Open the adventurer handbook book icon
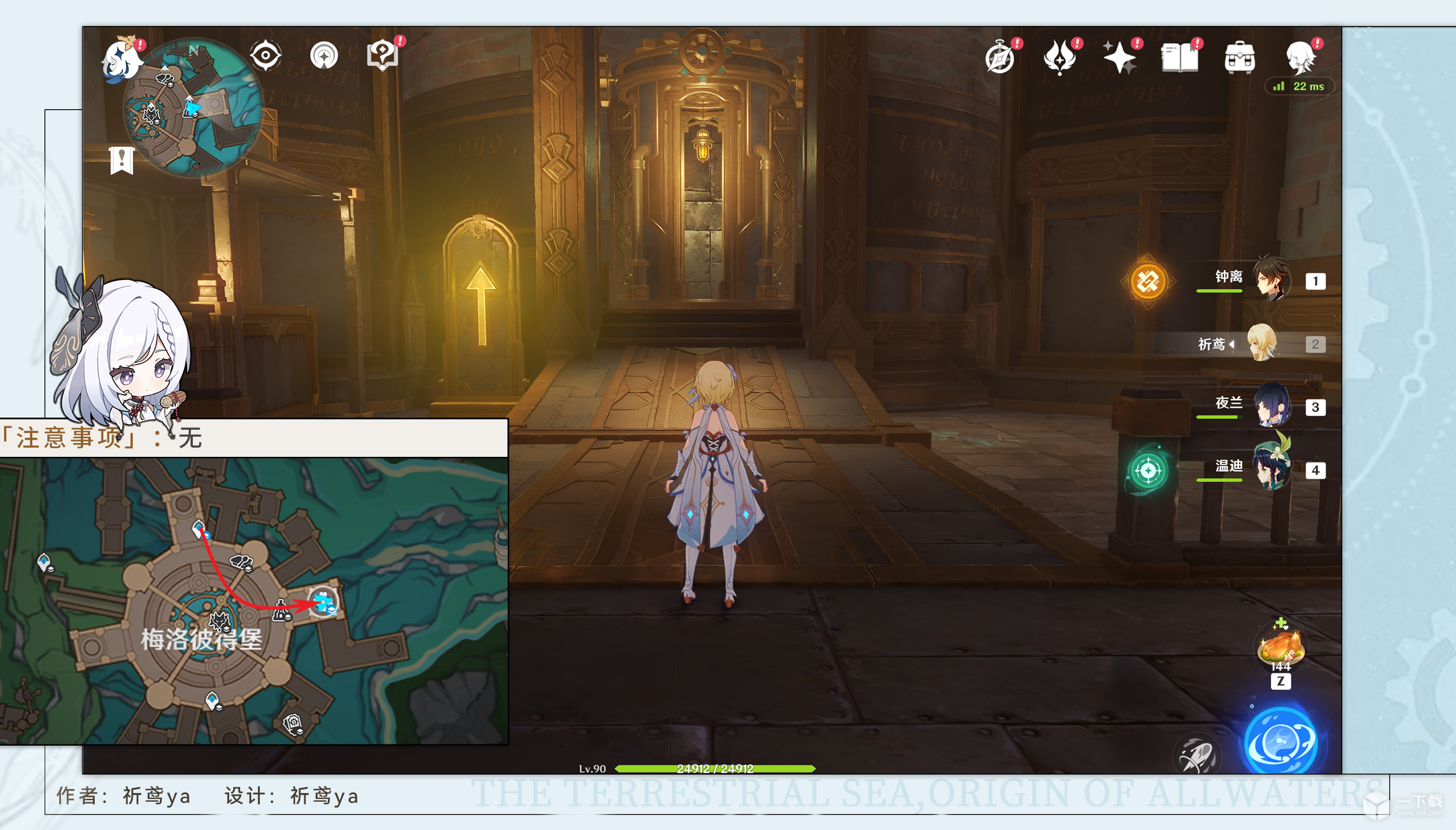Viewport: 1456px width, 830px height. click(1180, 58)
